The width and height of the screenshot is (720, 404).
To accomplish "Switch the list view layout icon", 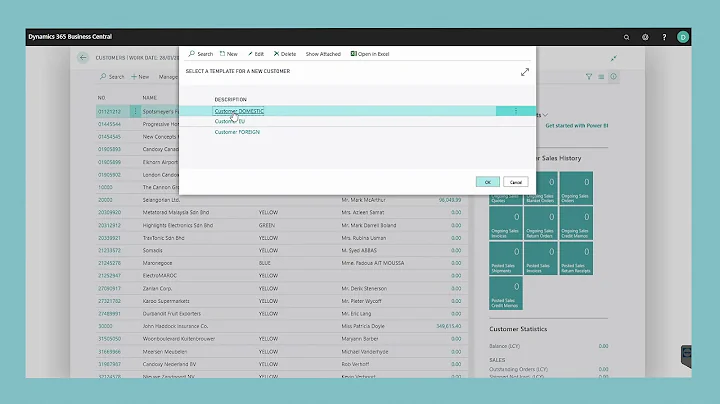I will pyautogui.click(x=601, y=77).
